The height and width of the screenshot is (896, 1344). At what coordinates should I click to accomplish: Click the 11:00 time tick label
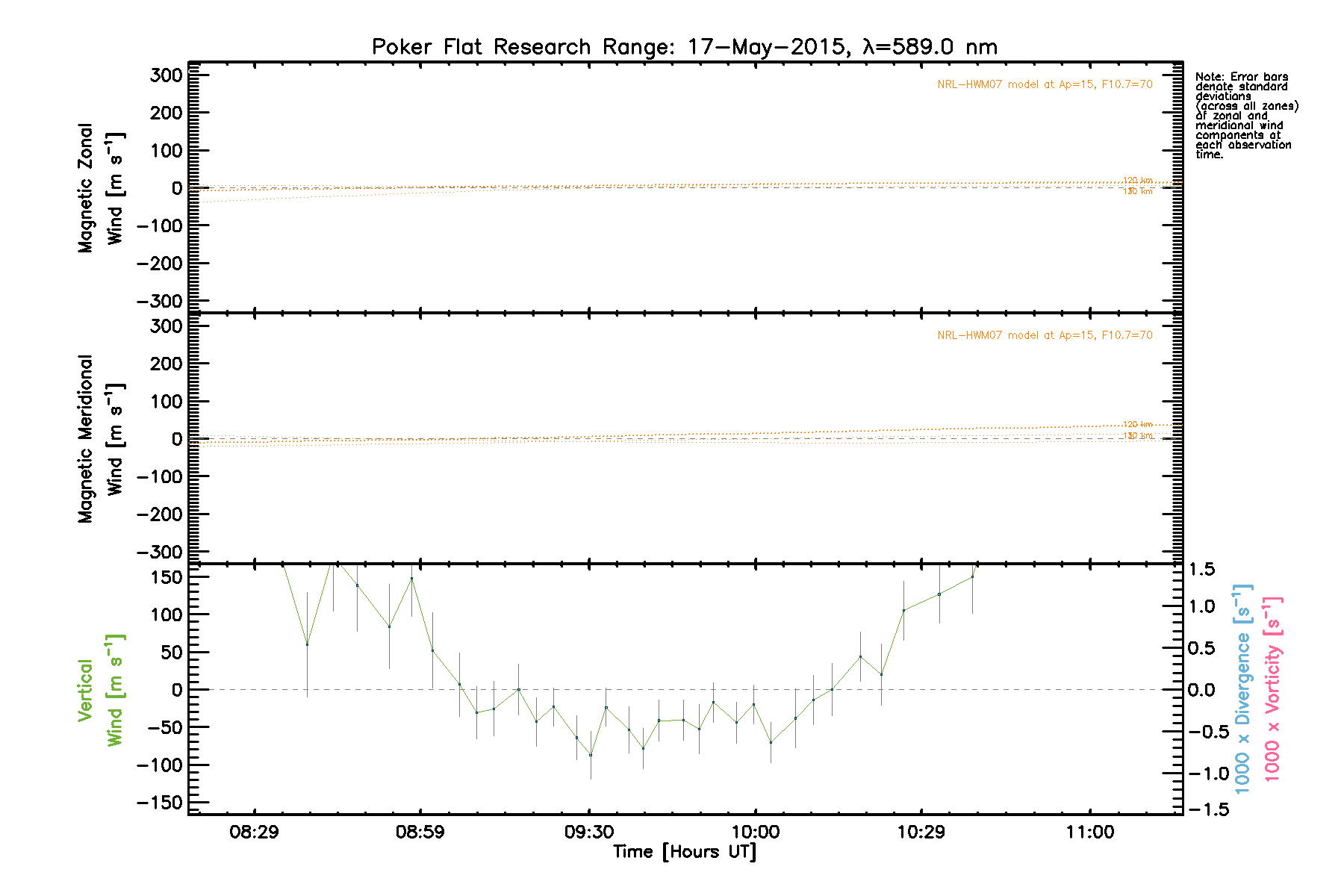(x=1090, y=833)
